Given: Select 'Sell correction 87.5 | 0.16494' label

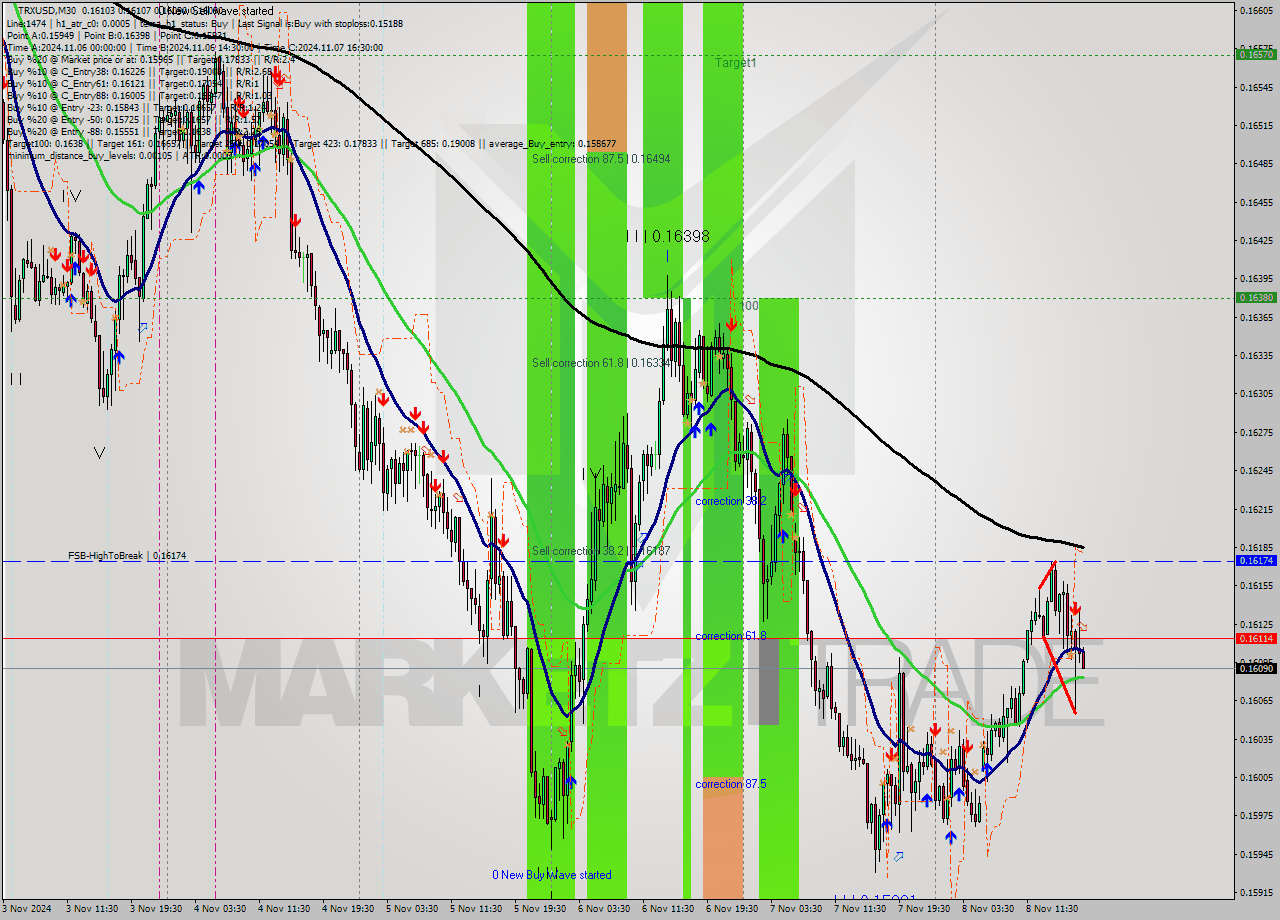Looking at the screenshot, I should [x=601, y=158].
